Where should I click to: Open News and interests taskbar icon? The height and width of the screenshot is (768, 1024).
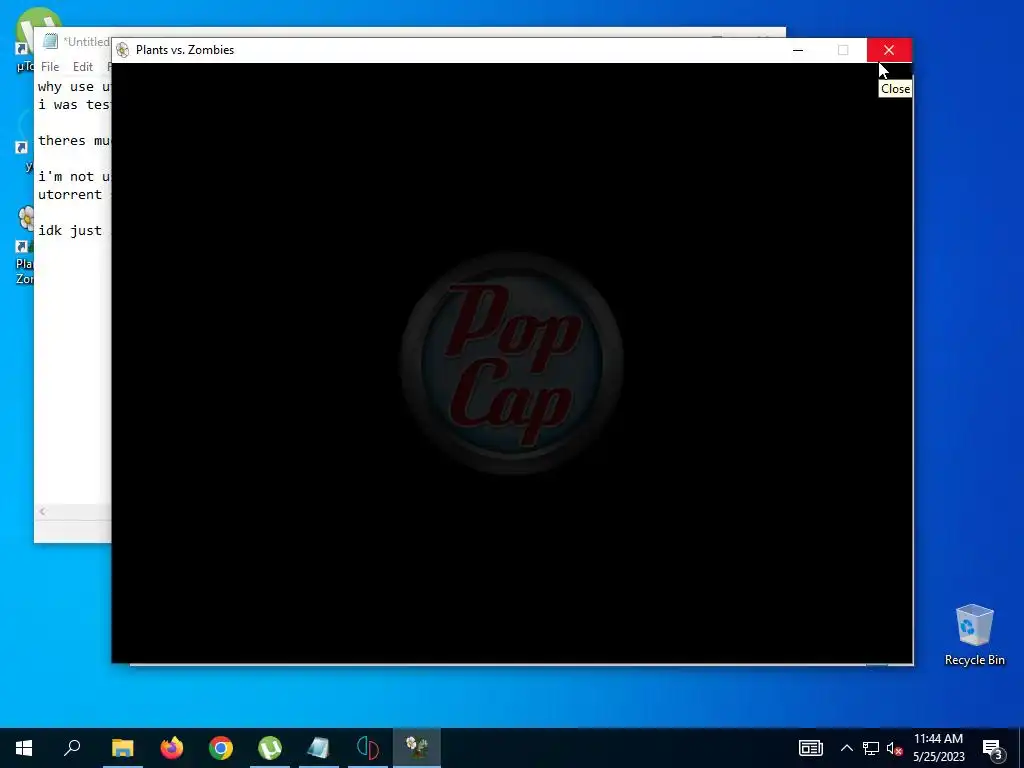[810, 748]
